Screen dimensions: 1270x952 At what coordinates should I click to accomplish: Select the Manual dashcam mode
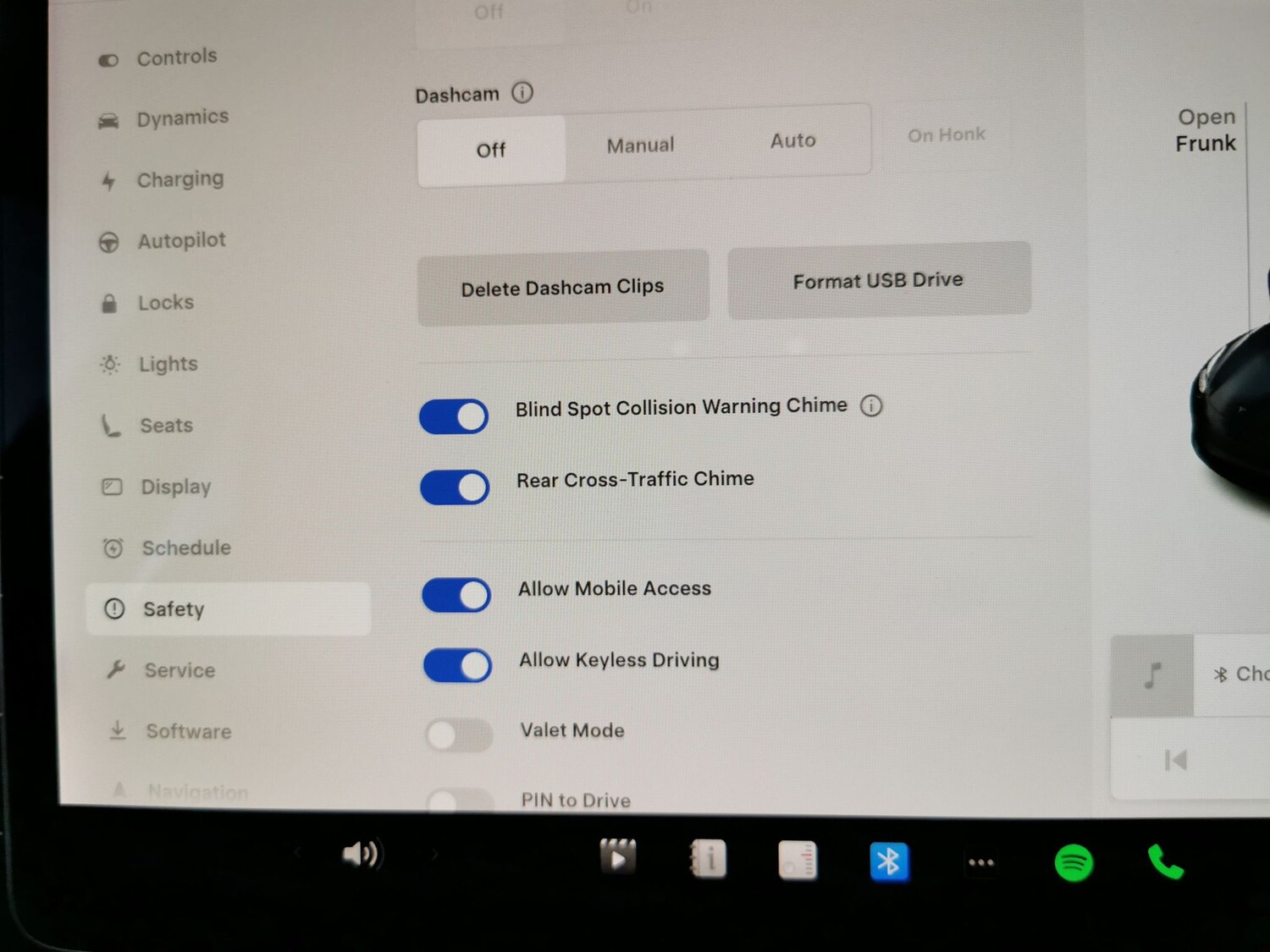pyautogui.click(x=639, y=145)
